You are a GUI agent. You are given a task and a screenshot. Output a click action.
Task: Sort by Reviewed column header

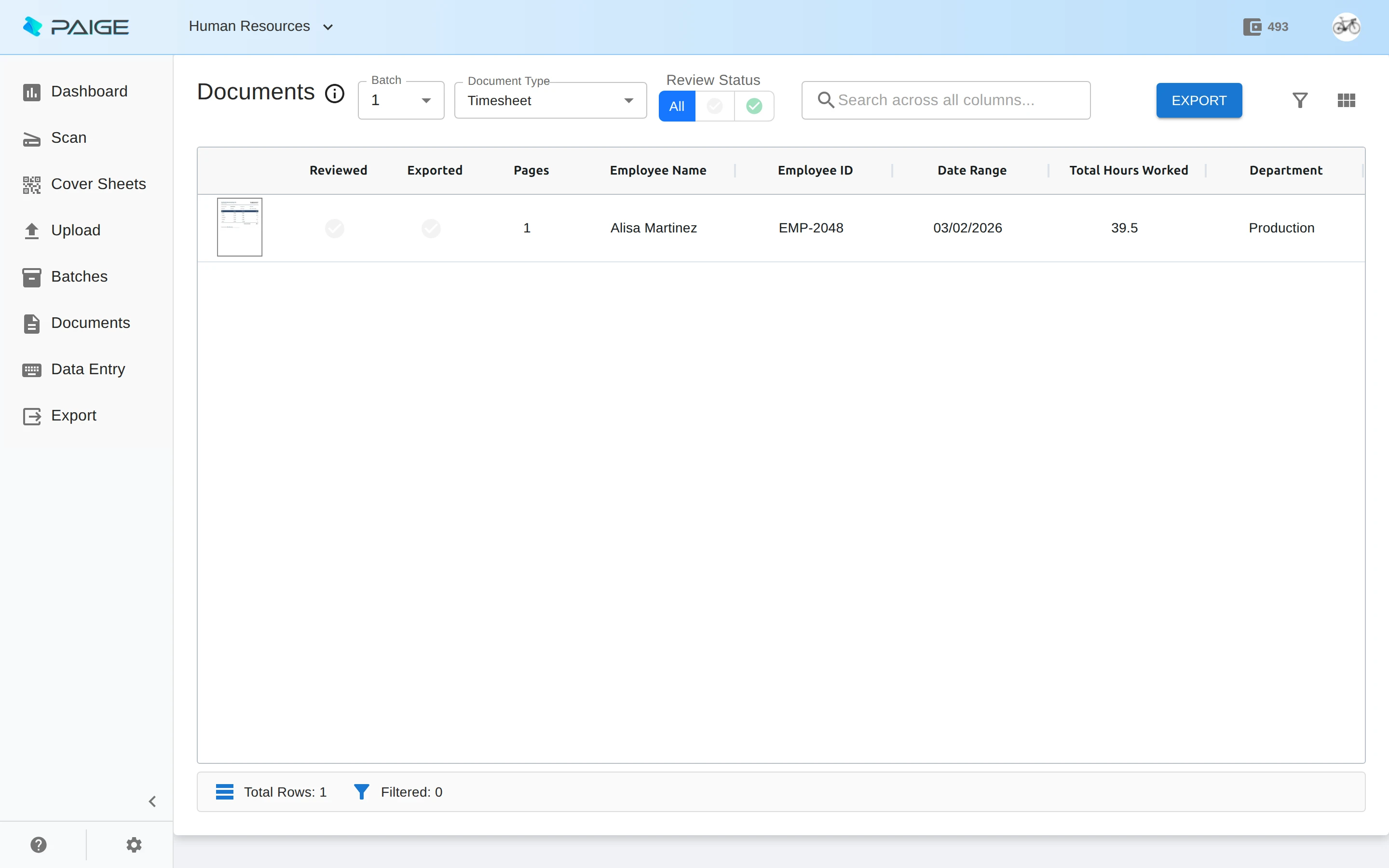338,171
